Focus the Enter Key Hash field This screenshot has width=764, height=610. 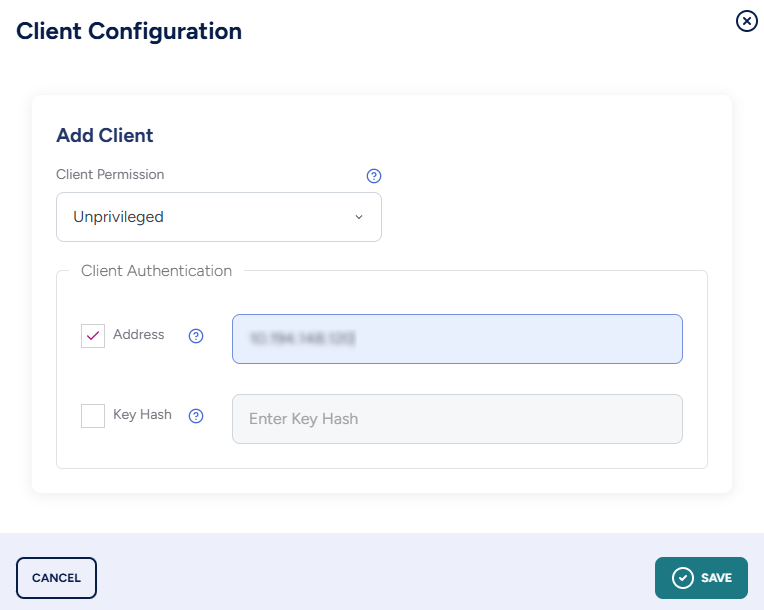(457, 419)
